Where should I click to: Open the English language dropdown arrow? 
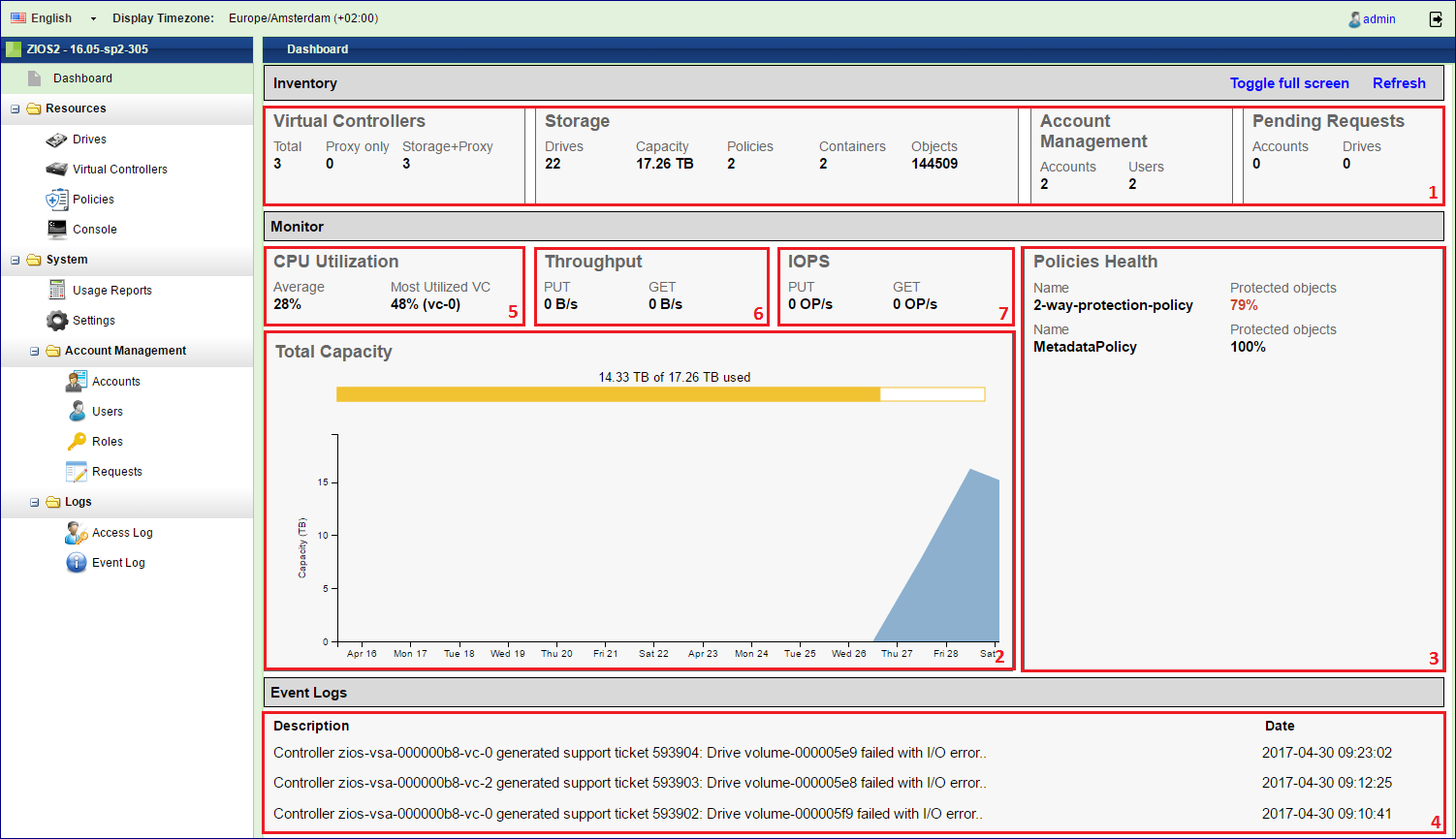[93, 18]
